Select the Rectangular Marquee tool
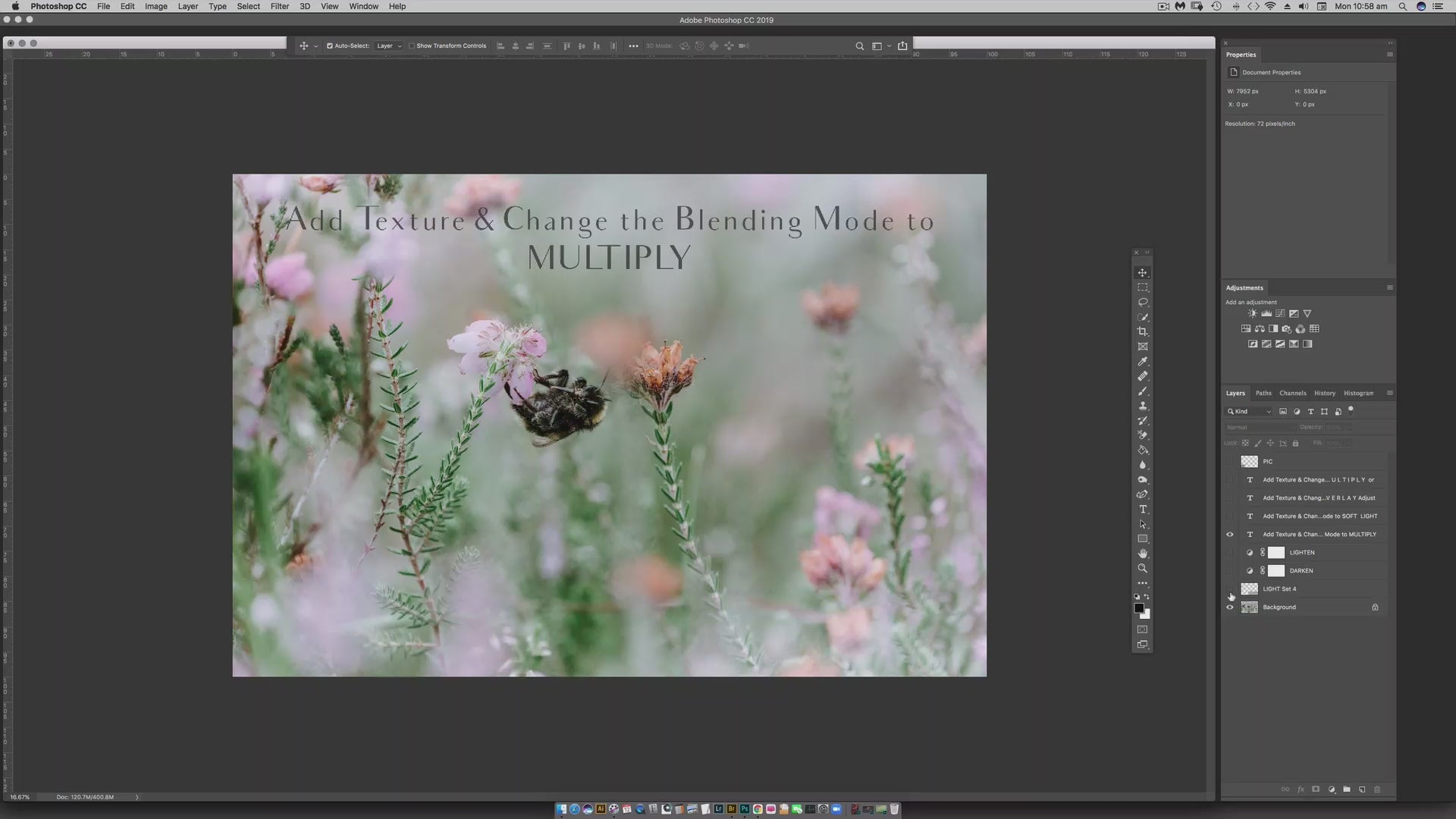This screenshot has width=1456, height=819. coord(1143,287)
